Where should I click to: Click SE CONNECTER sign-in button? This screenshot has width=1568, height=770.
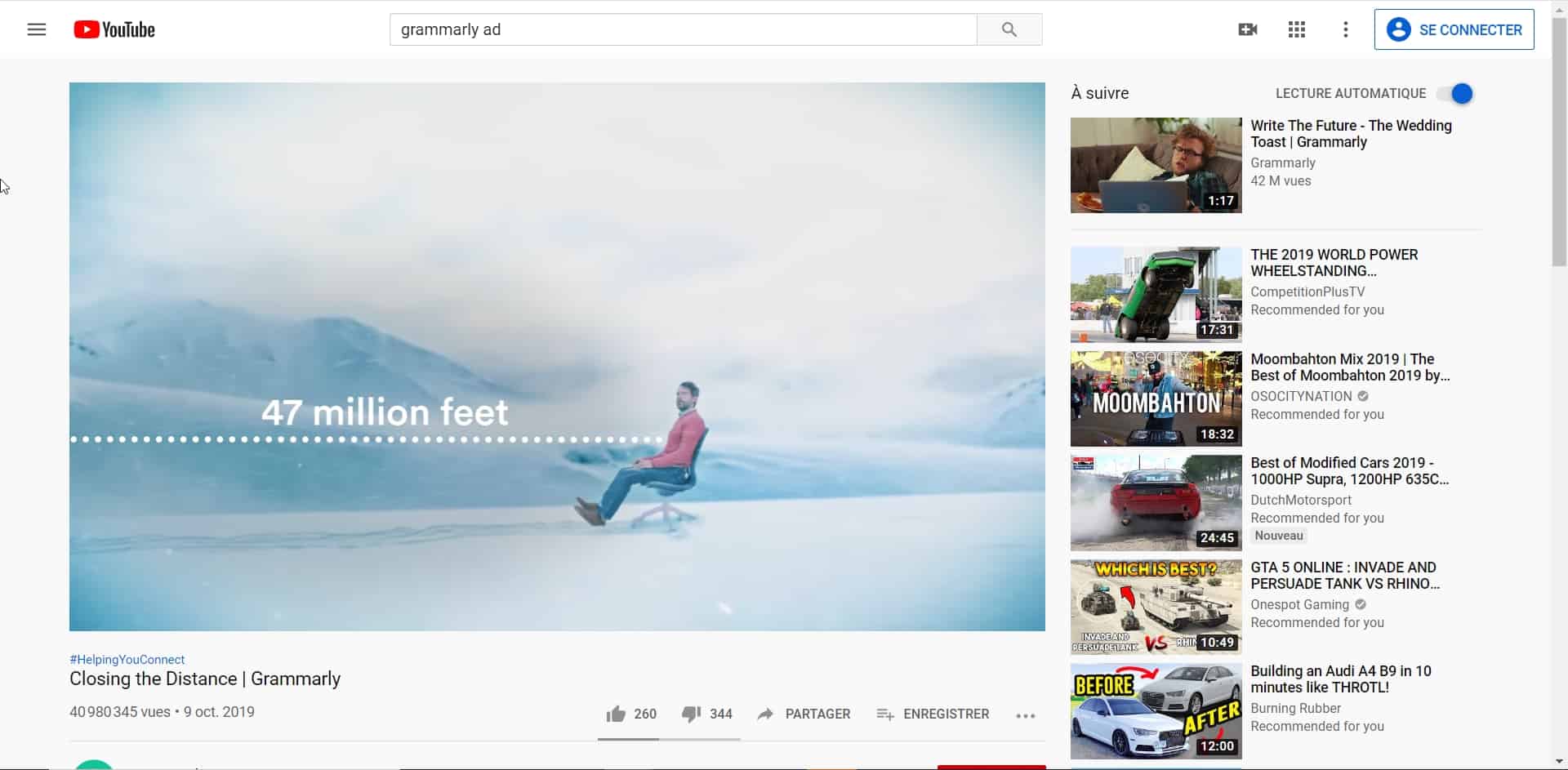pyautogui.click(x=1454, y=30)
